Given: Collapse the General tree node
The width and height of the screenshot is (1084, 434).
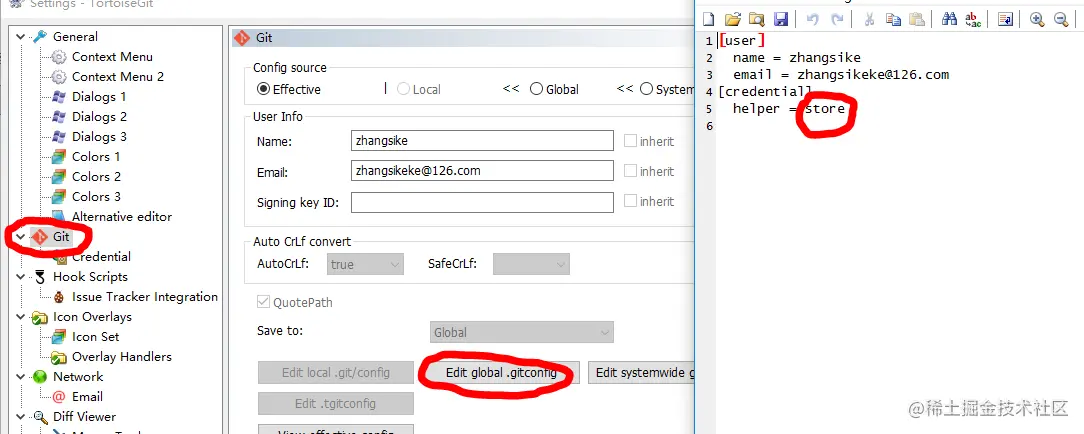Looking at the screenshot, I should pos(20,37).
